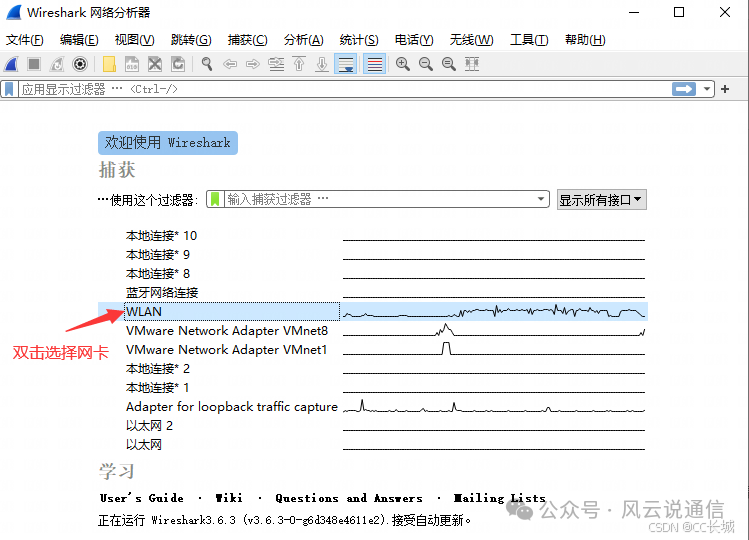The image size is (749, 540).
Task: Start capturing packets with the shark fin icon
Action: [11, 64]
